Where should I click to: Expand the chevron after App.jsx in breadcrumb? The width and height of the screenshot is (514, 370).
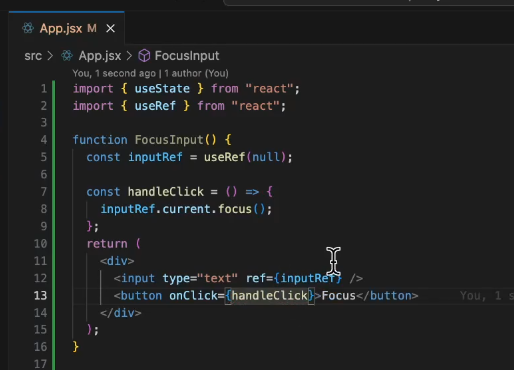pyautogui.click(x=129, y=56)
